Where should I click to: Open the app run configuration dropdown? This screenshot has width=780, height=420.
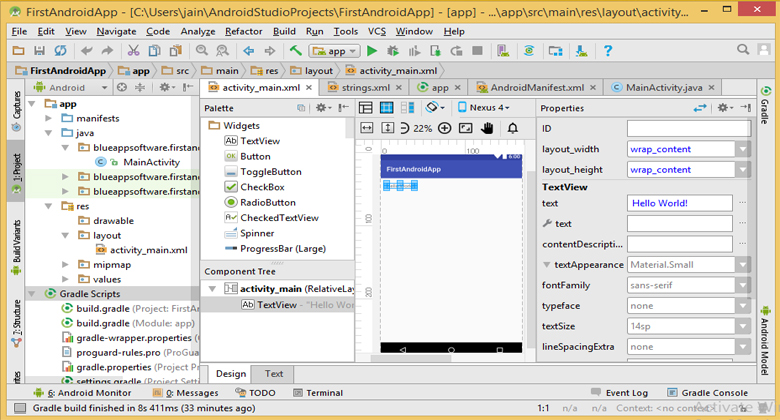point(334,51)
